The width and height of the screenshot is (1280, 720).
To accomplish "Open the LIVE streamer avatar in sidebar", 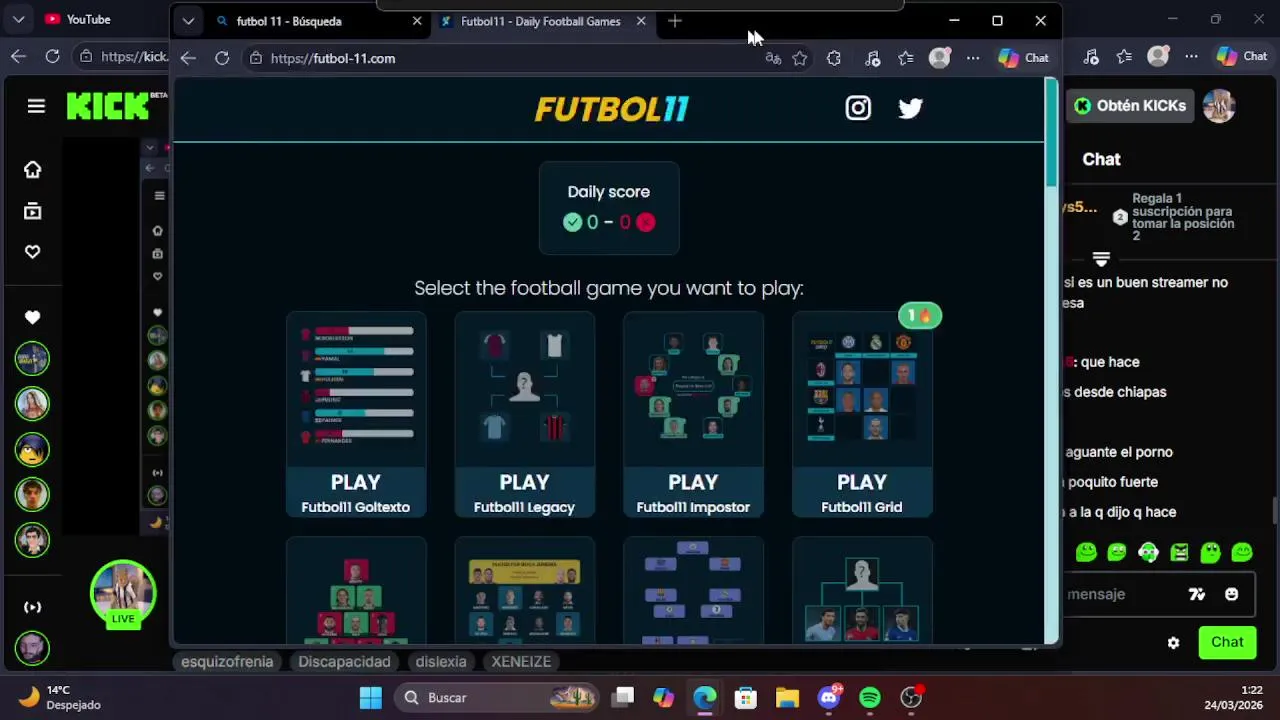I will click(x=123, y=594).
